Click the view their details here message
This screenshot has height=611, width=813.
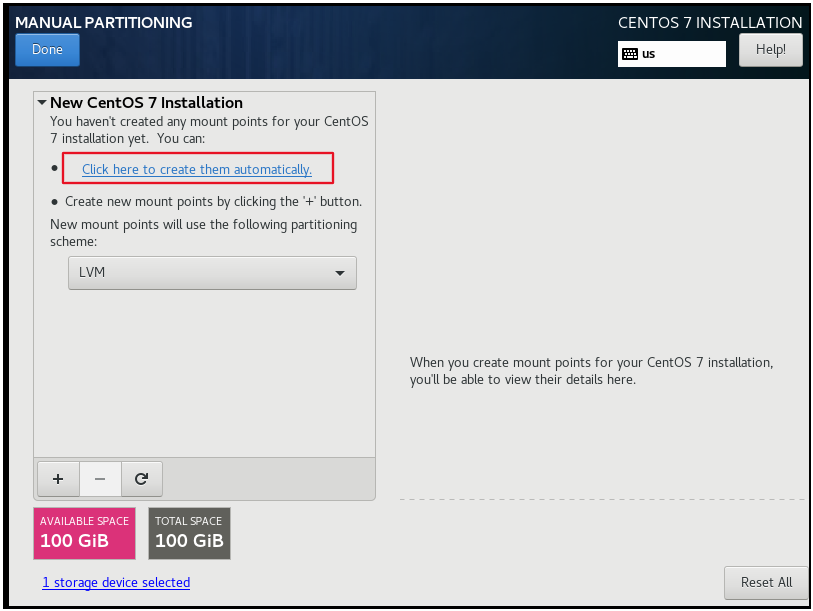click(x=591, y=371)
